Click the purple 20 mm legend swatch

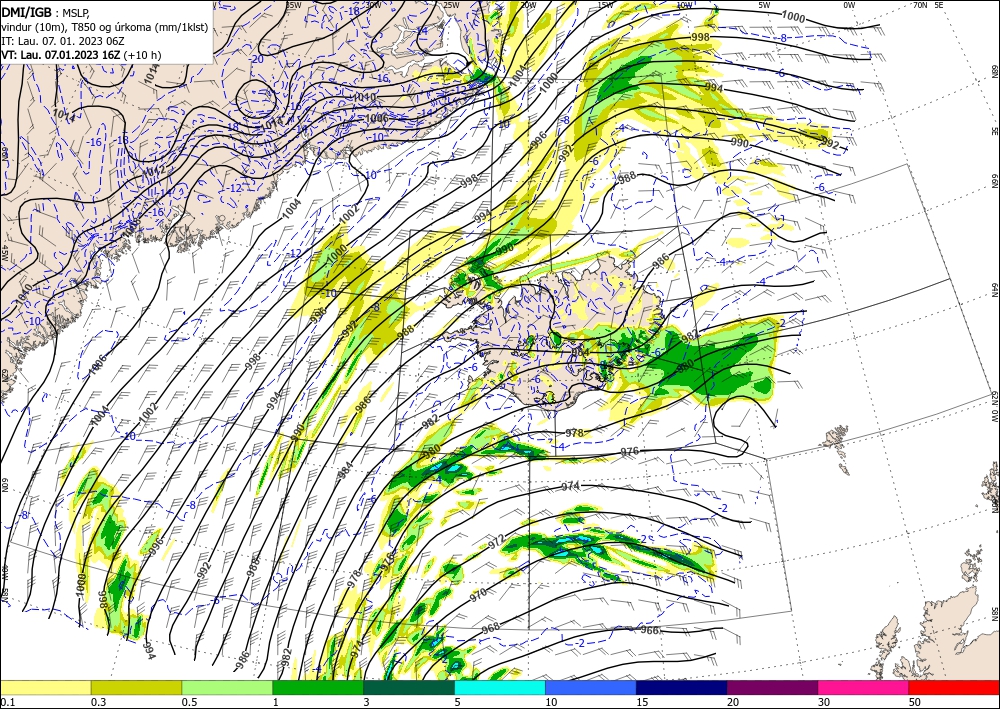[x=772, y=687]
